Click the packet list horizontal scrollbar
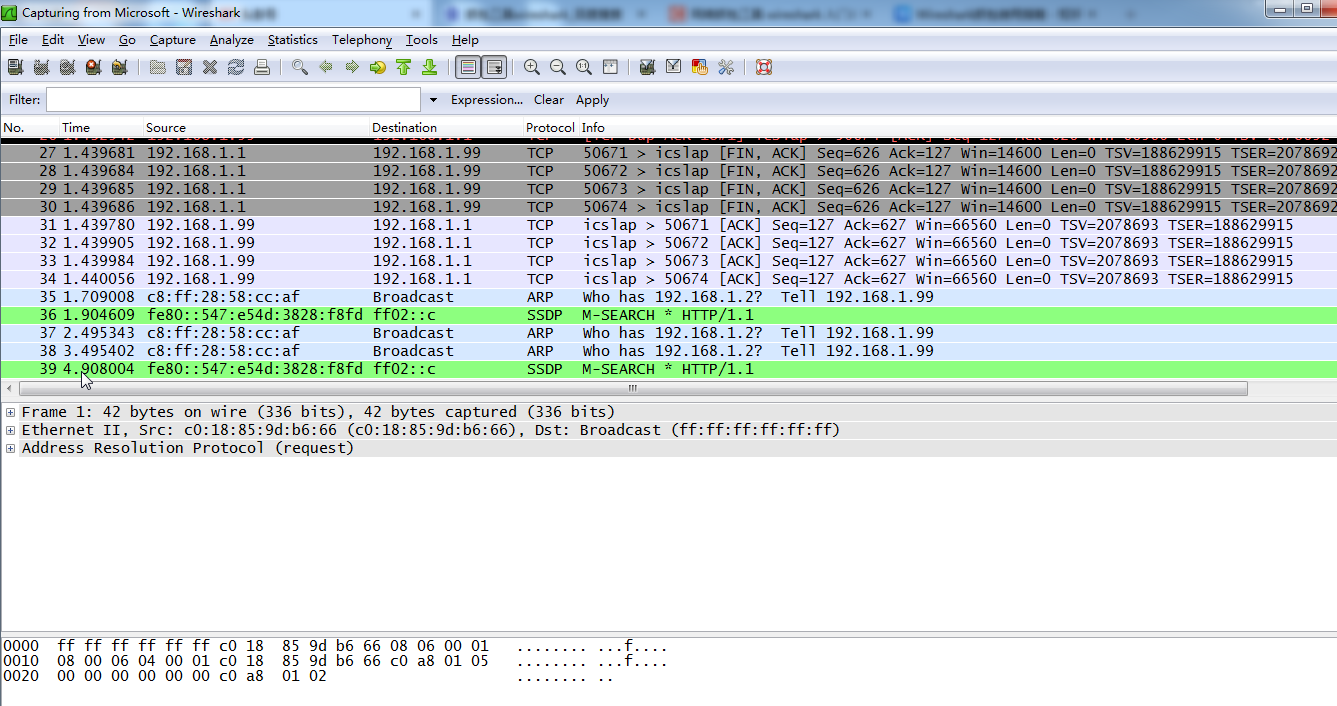Viewport: 1337px width, 706px height. point(632,388)
